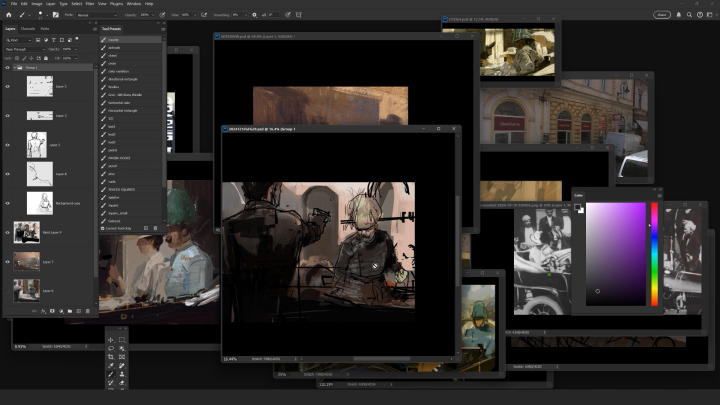Enable airbrush-style build-up icon

pos(204,15)
